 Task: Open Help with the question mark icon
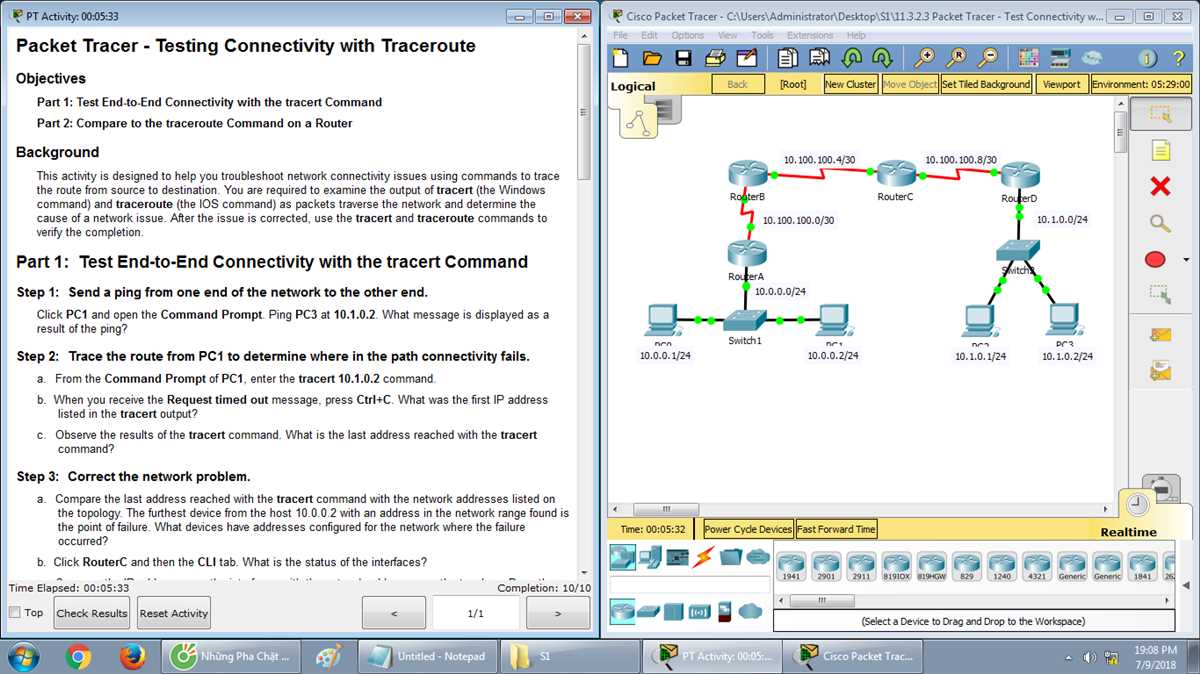(x=1179, y=58)
